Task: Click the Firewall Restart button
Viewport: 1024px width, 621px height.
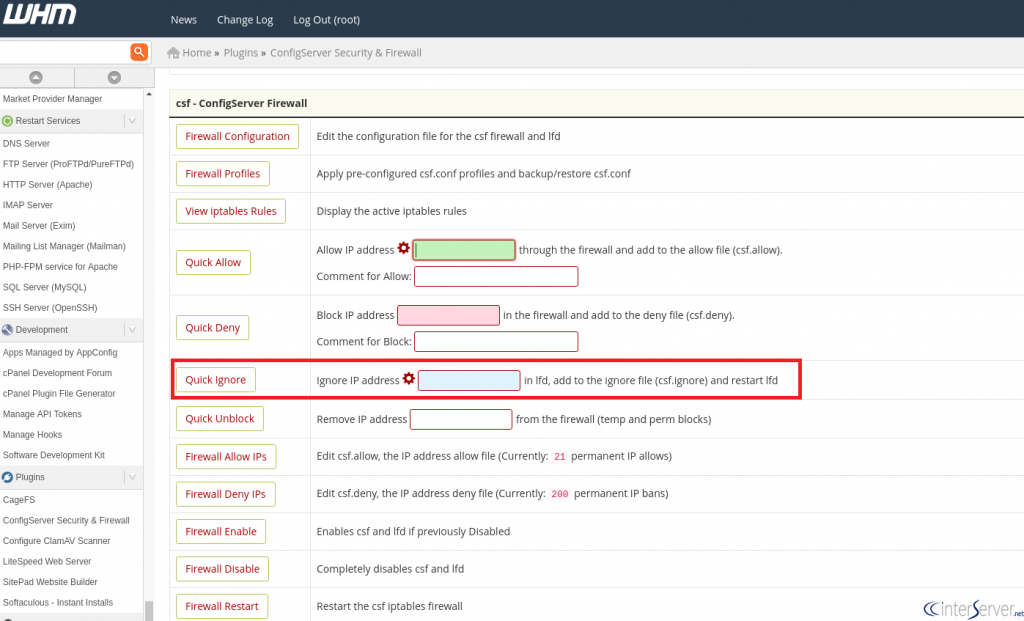Action: tap(222, 606)
